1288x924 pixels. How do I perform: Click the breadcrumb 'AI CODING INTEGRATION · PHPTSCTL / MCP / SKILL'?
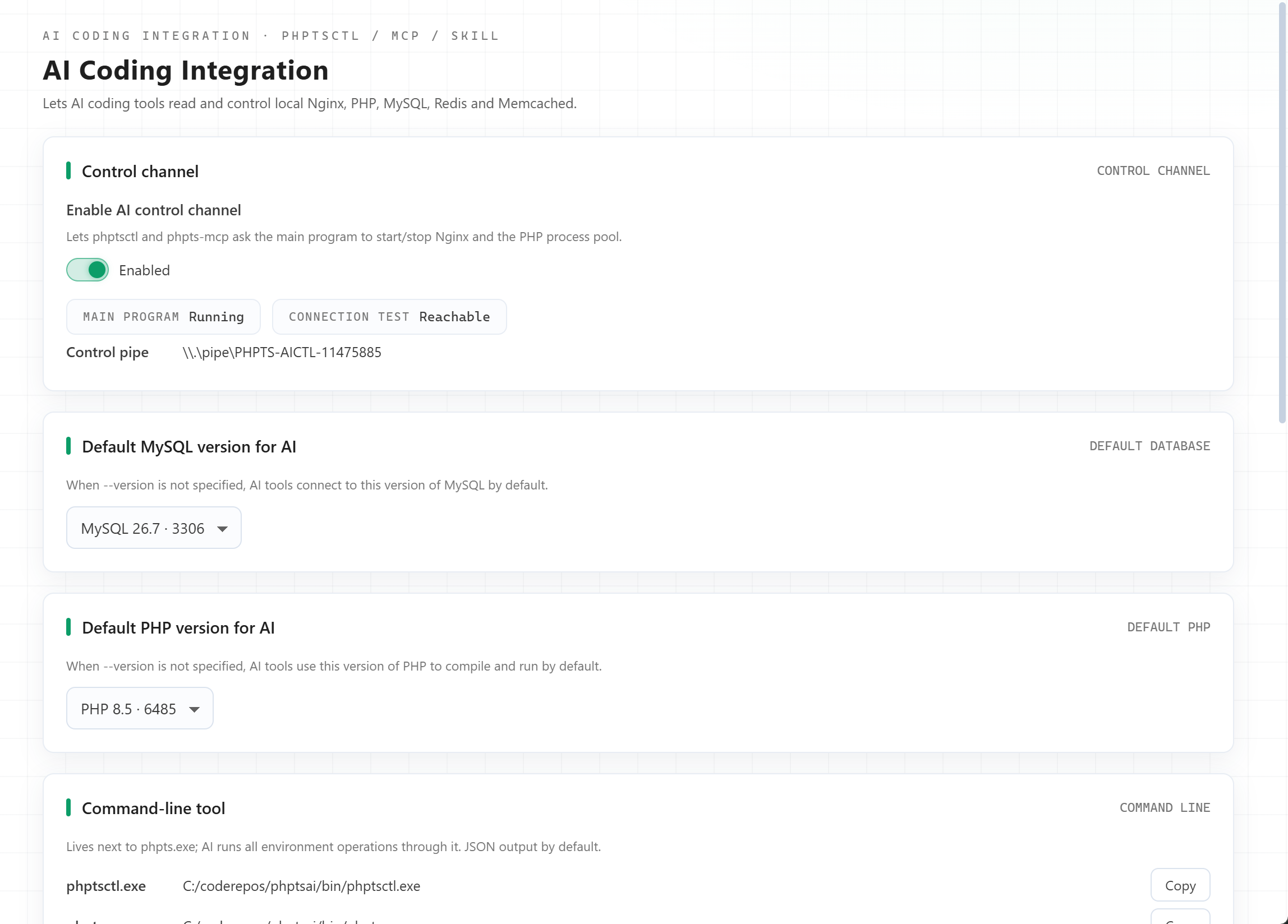(x=272, y=36)
